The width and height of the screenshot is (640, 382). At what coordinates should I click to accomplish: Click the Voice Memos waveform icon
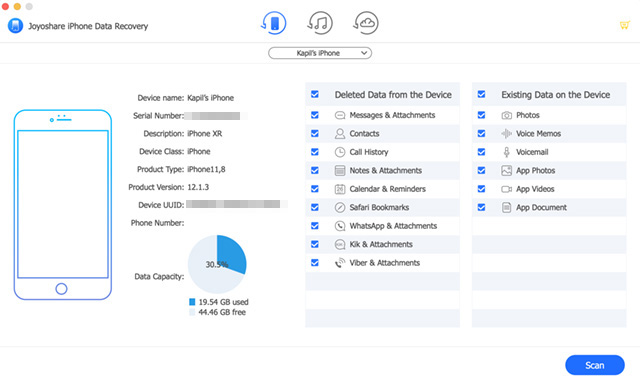click(x=507, y=134)
